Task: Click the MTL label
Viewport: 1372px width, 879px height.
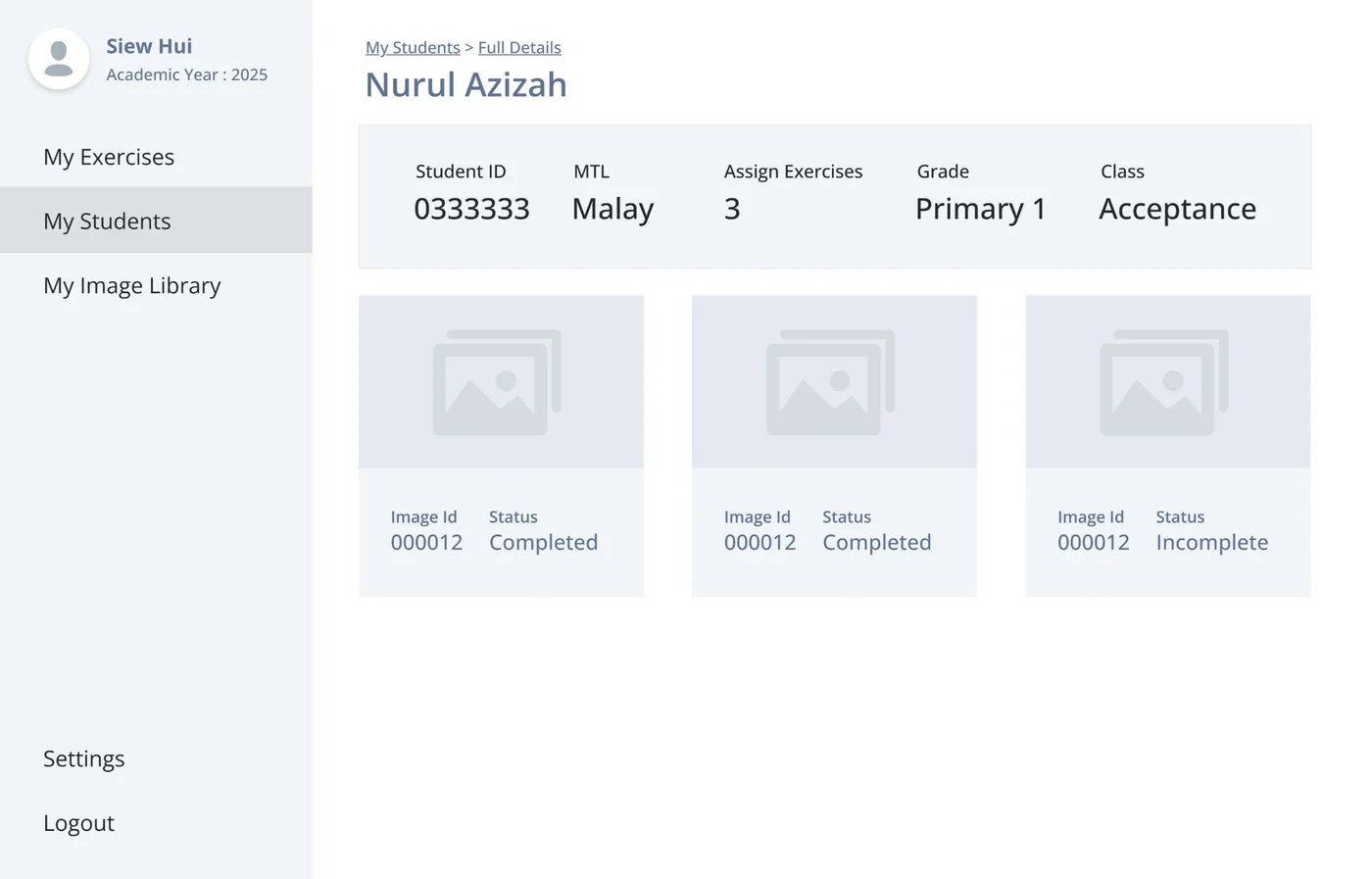Action: pos(592,171)
